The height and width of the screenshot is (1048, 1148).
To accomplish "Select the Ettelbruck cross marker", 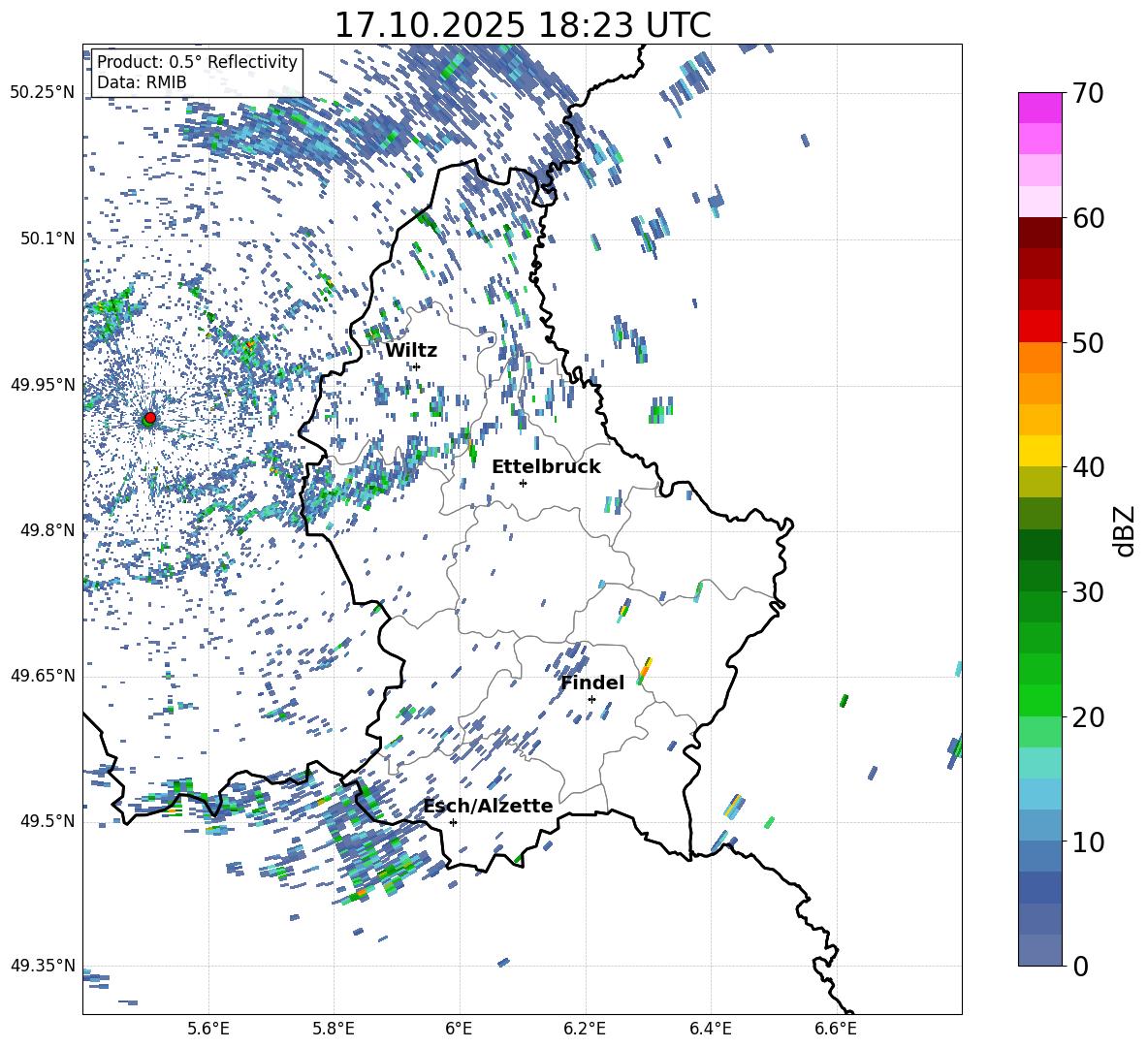I will point(523,483).
